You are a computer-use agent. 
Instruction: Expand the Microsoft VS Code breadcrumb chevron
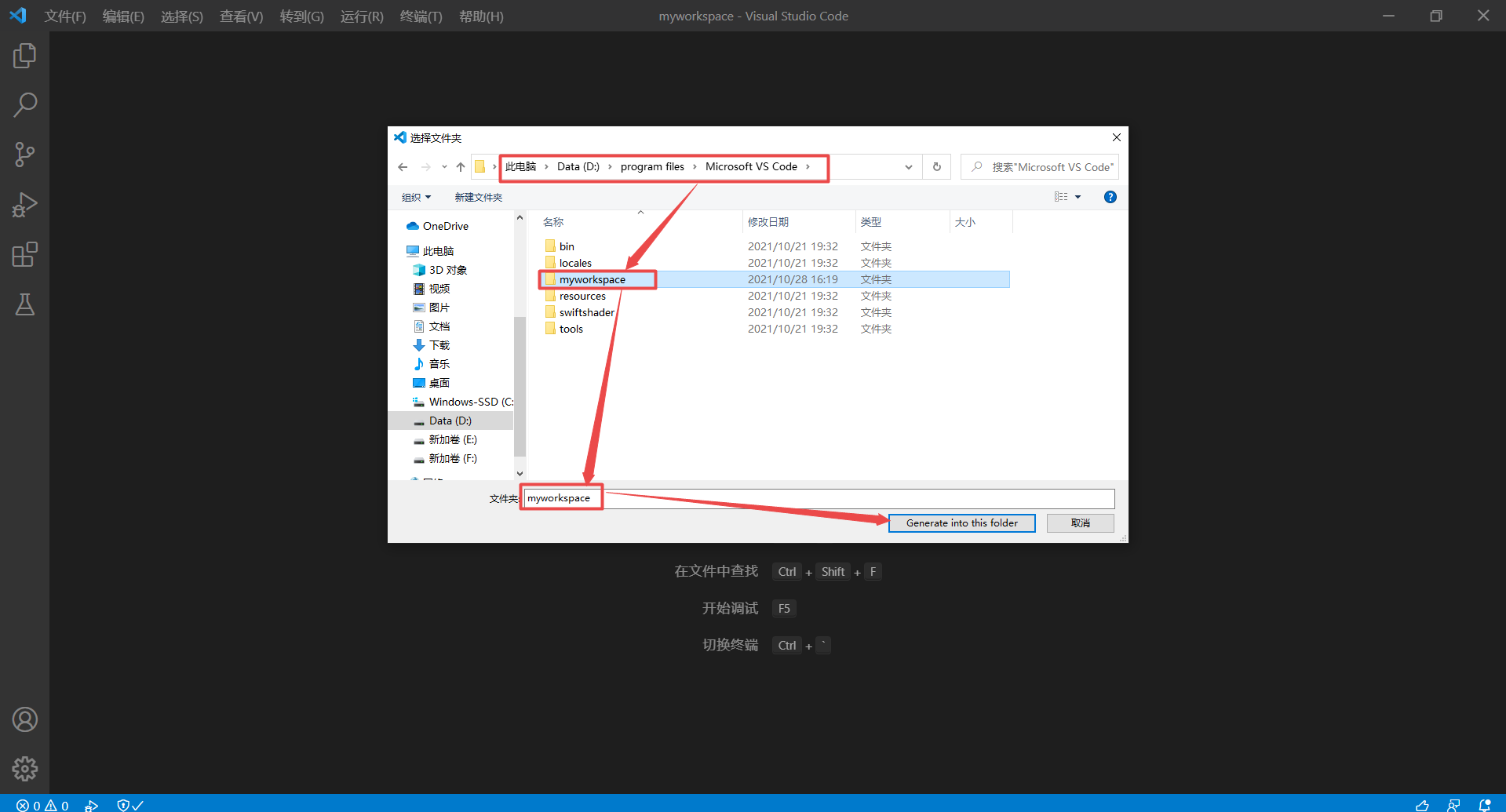tap(808, 167)
